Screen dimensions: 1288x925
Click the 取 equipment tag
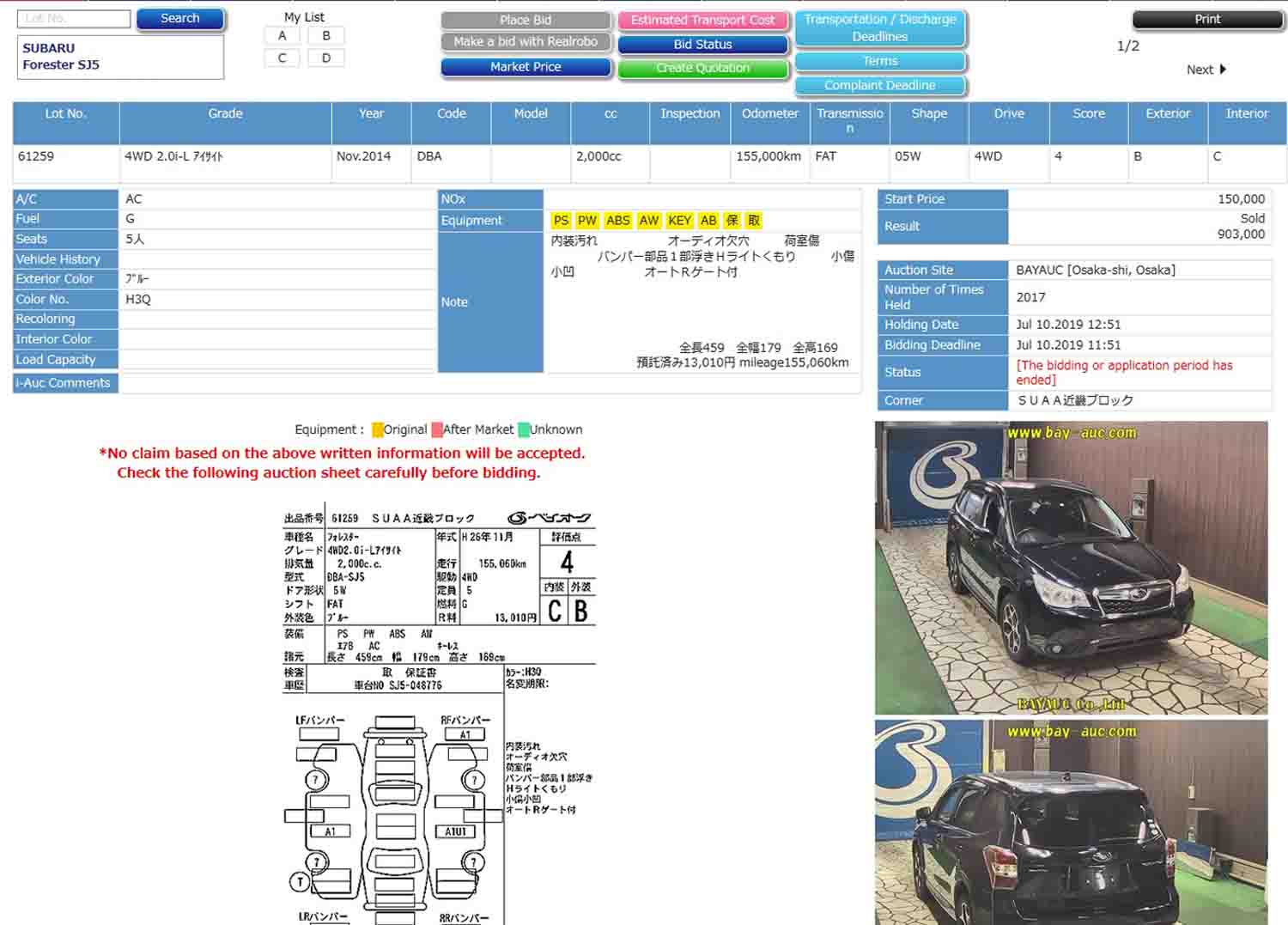pos(754,221)
